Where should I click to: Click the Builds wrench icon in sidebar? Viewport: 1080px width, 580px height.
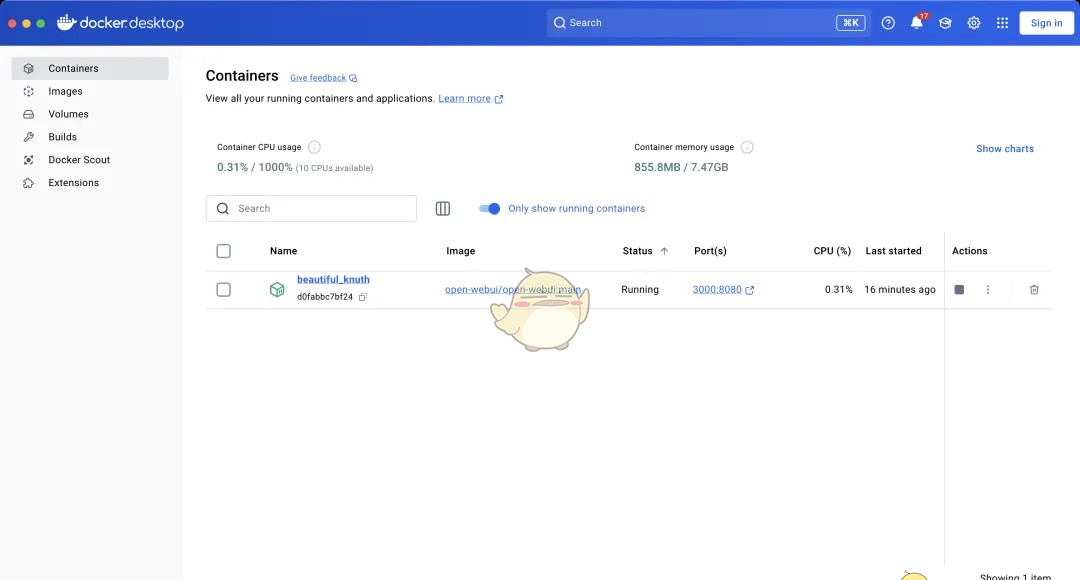pos(28,136)
